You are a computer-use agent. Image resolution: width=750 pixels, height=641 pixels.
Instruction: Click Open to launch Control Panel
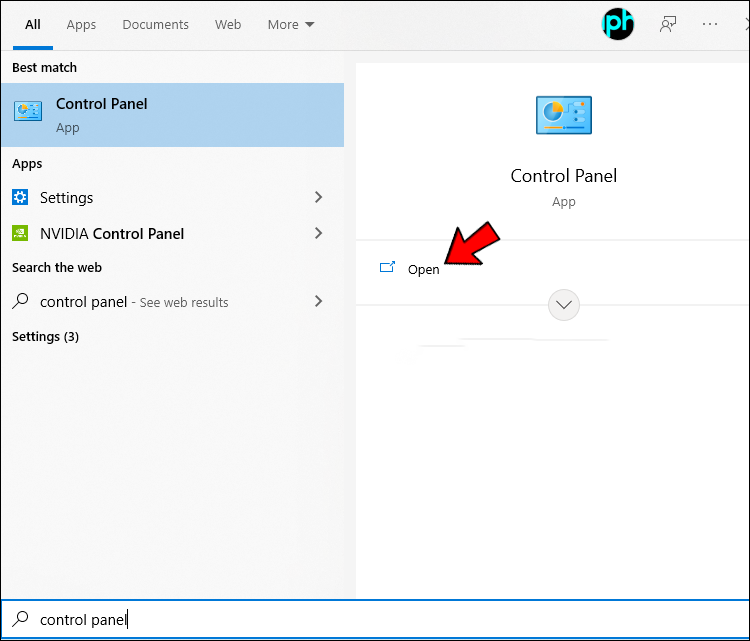point(423,269)
